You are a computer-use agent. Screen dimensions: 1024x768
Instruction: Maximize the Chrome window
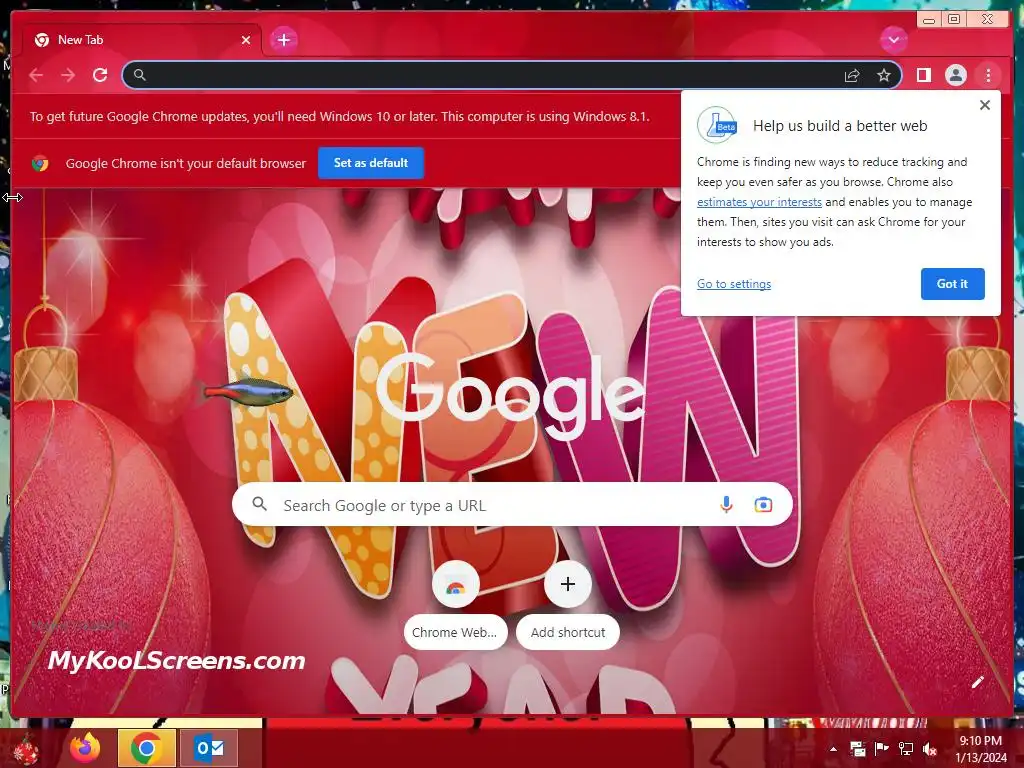pyautogui.click(x=954, y=19)
